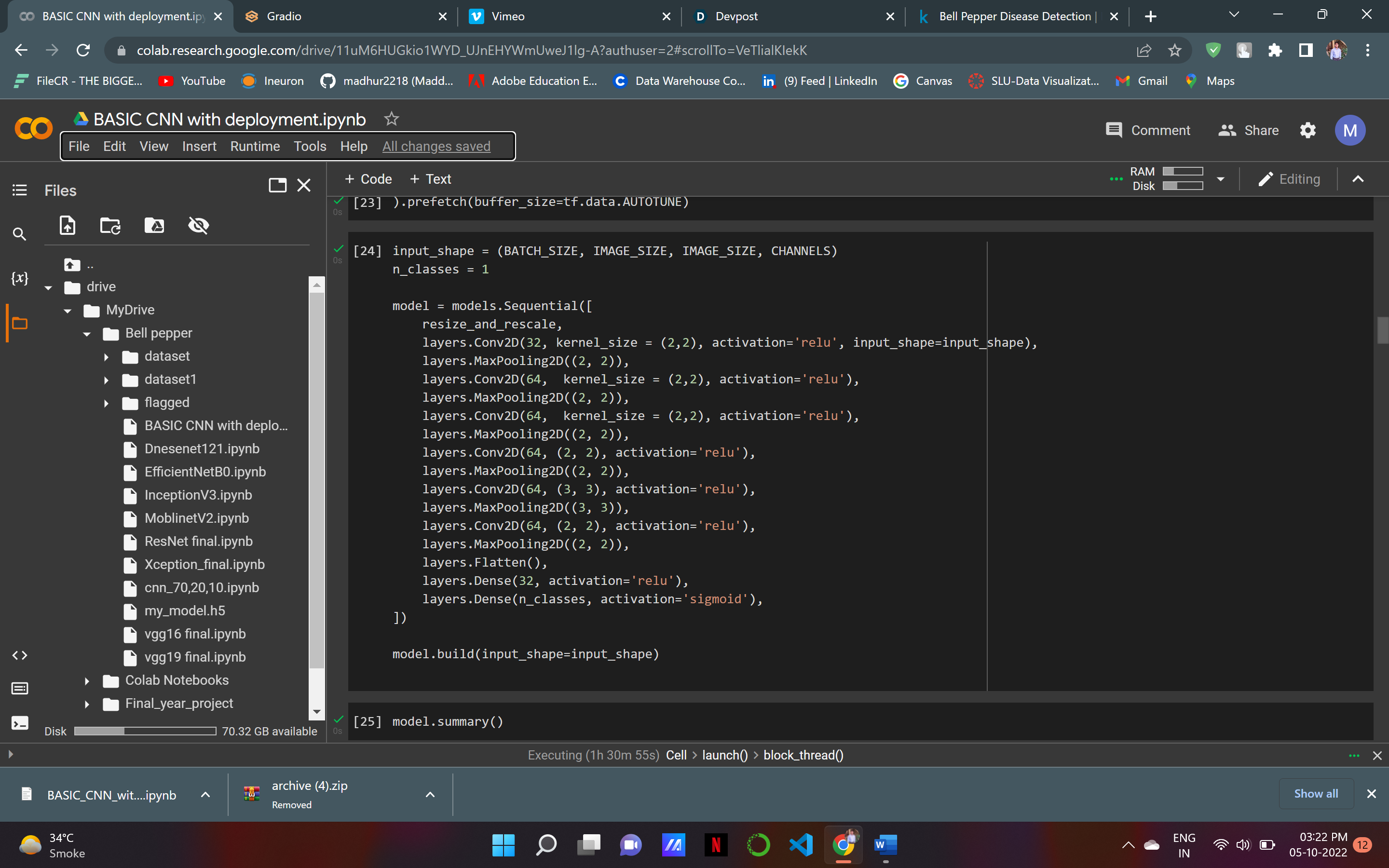Collapse the Bell pepper folder

point(87,334)
